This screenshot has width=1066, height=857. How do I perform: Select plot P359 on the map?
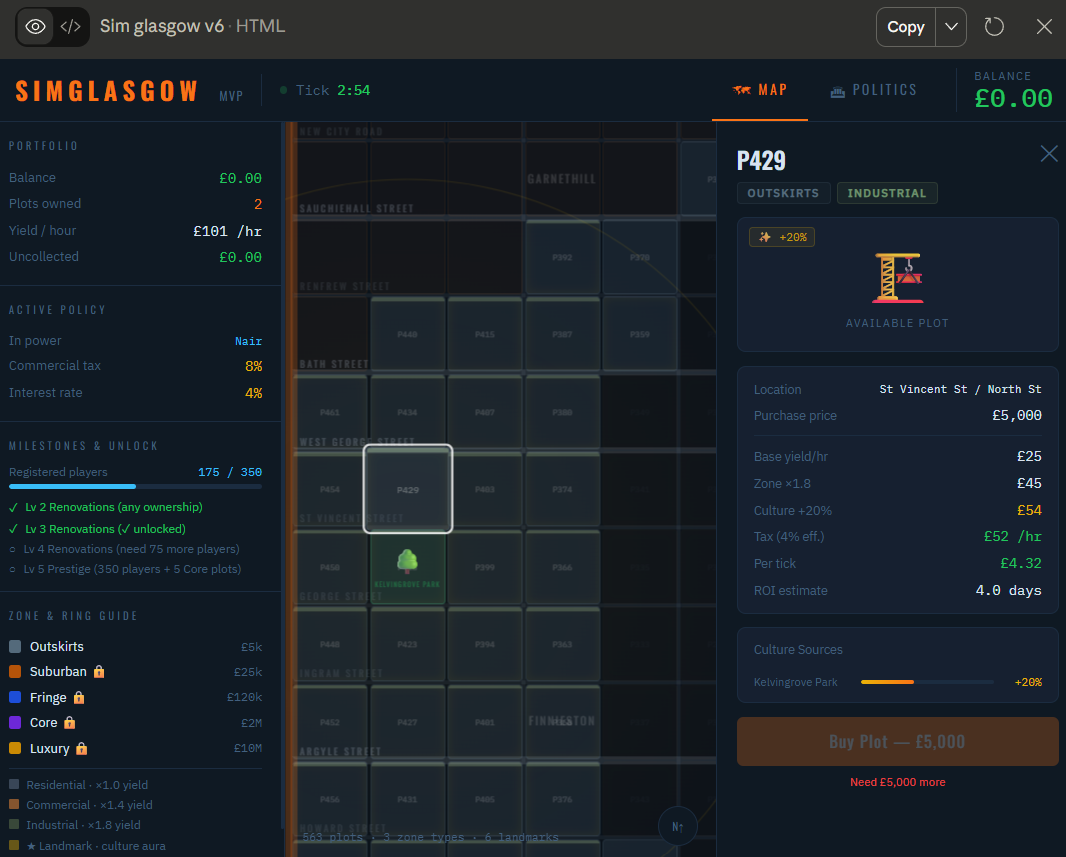click(640, 334)
